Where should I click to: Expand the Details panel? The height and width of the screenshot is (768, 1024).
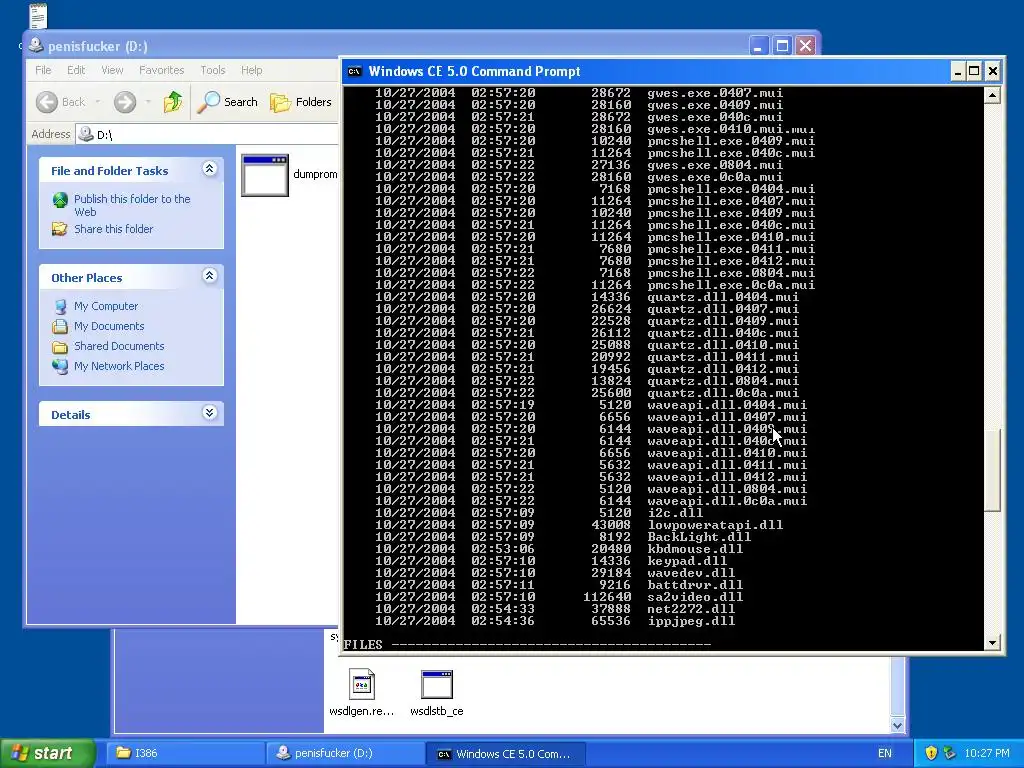coord(210,413)
